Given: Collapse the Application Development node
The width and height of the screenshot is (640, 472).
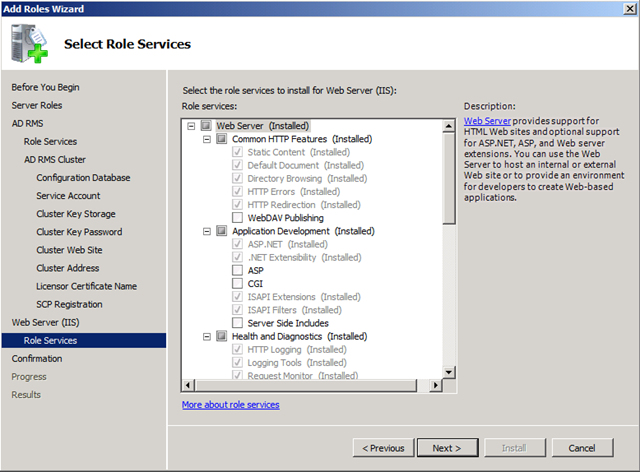Looking at the screenshot, I should (207, 232).
